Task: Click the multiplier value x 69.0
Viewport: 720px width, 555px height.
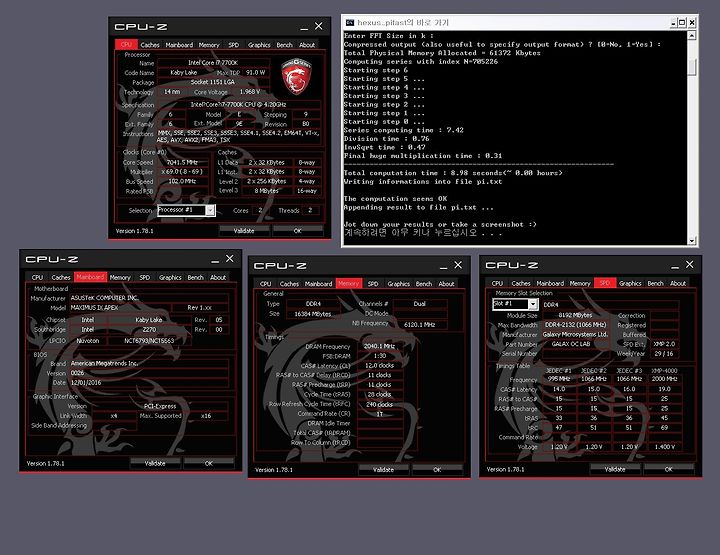Action: [x=182, y=172]
